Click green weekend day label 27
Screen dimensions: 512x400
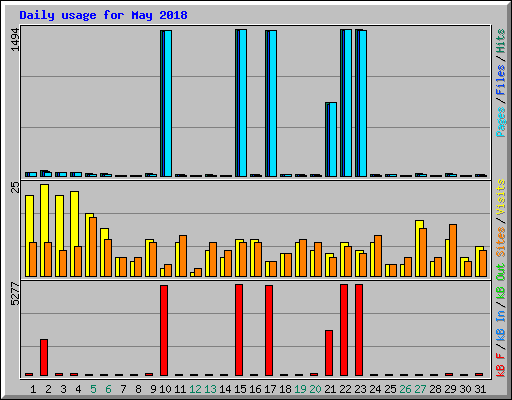tap(420, 389)
